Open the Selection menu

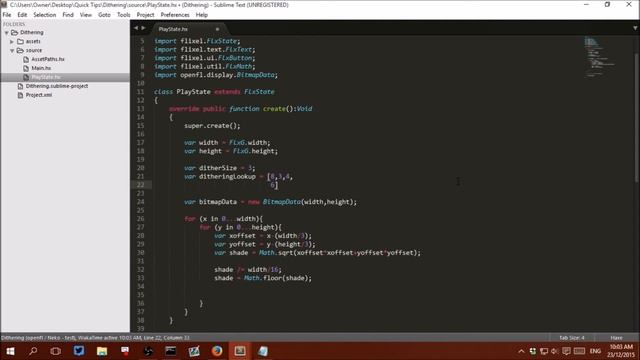[x=44, y=15]
